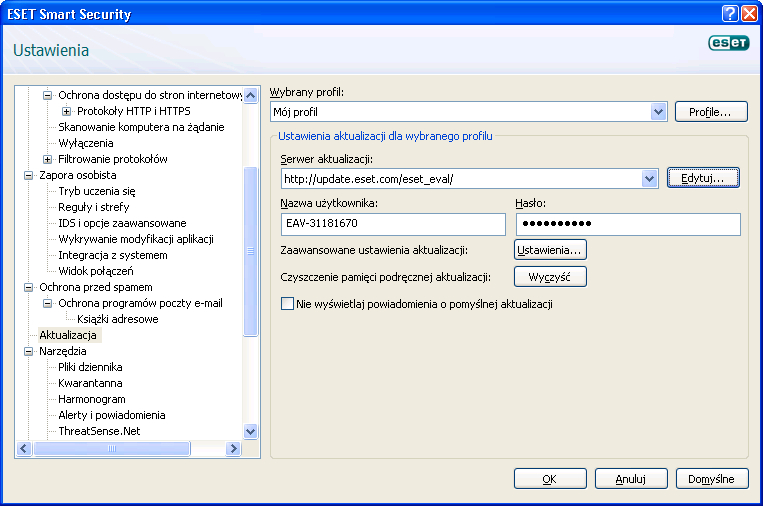Click tree scrollbar up arrow
Screen dimensions: 763x506
click(251, 95)
